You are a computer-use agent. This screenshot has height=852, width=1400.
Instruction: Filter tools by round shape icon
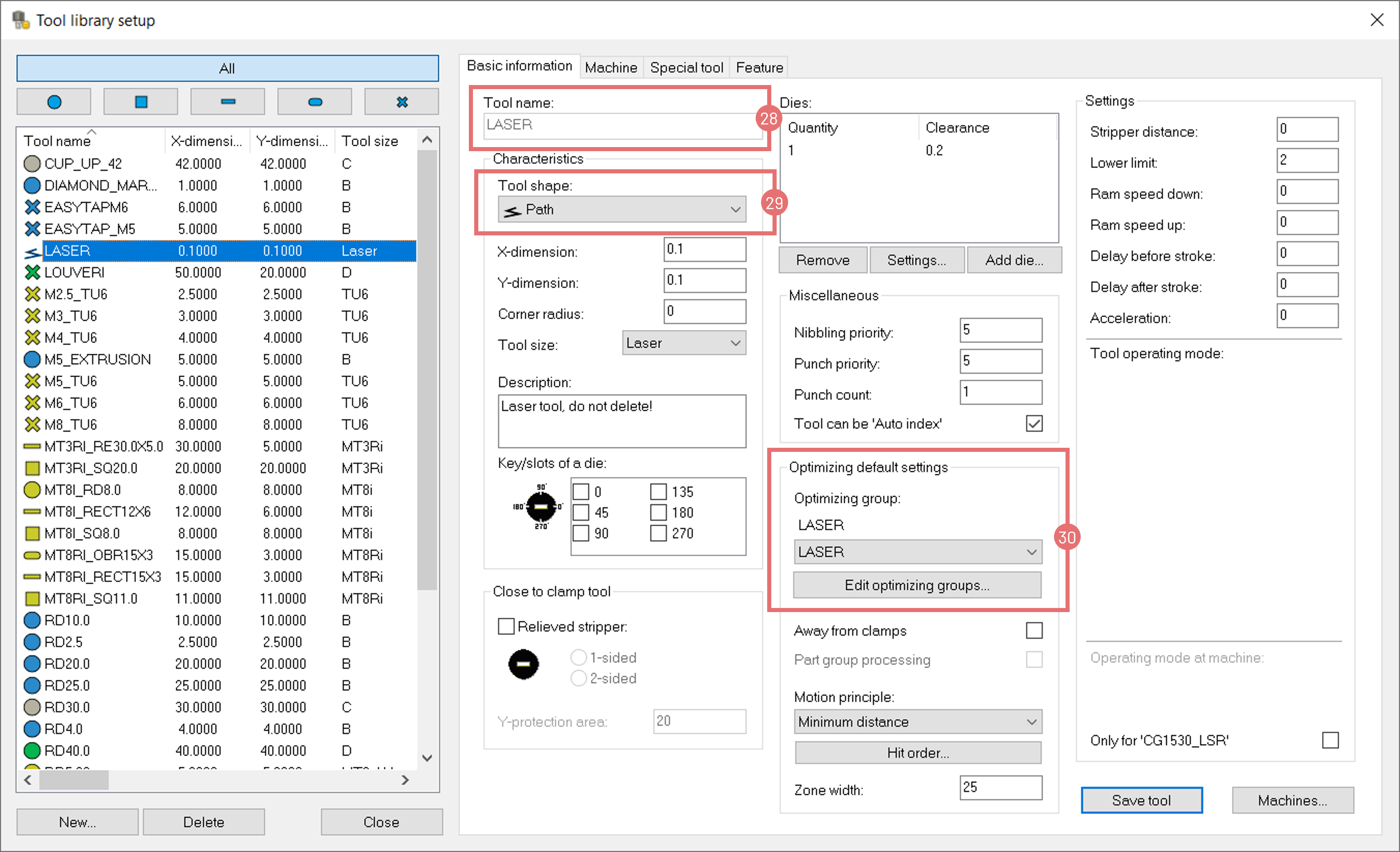pyautogui.click(x=54, y=101)
